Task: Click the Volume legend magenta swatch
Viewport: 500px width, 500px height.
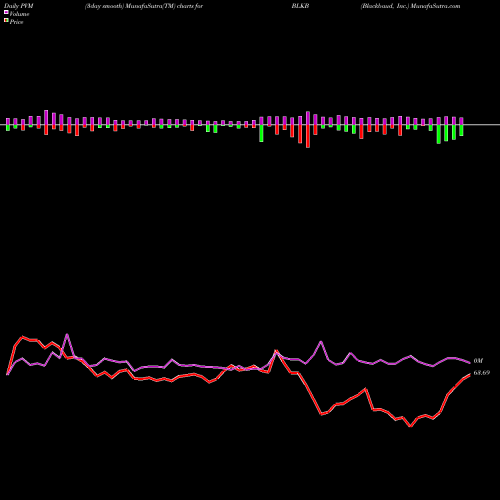Action: click(6, 13)
